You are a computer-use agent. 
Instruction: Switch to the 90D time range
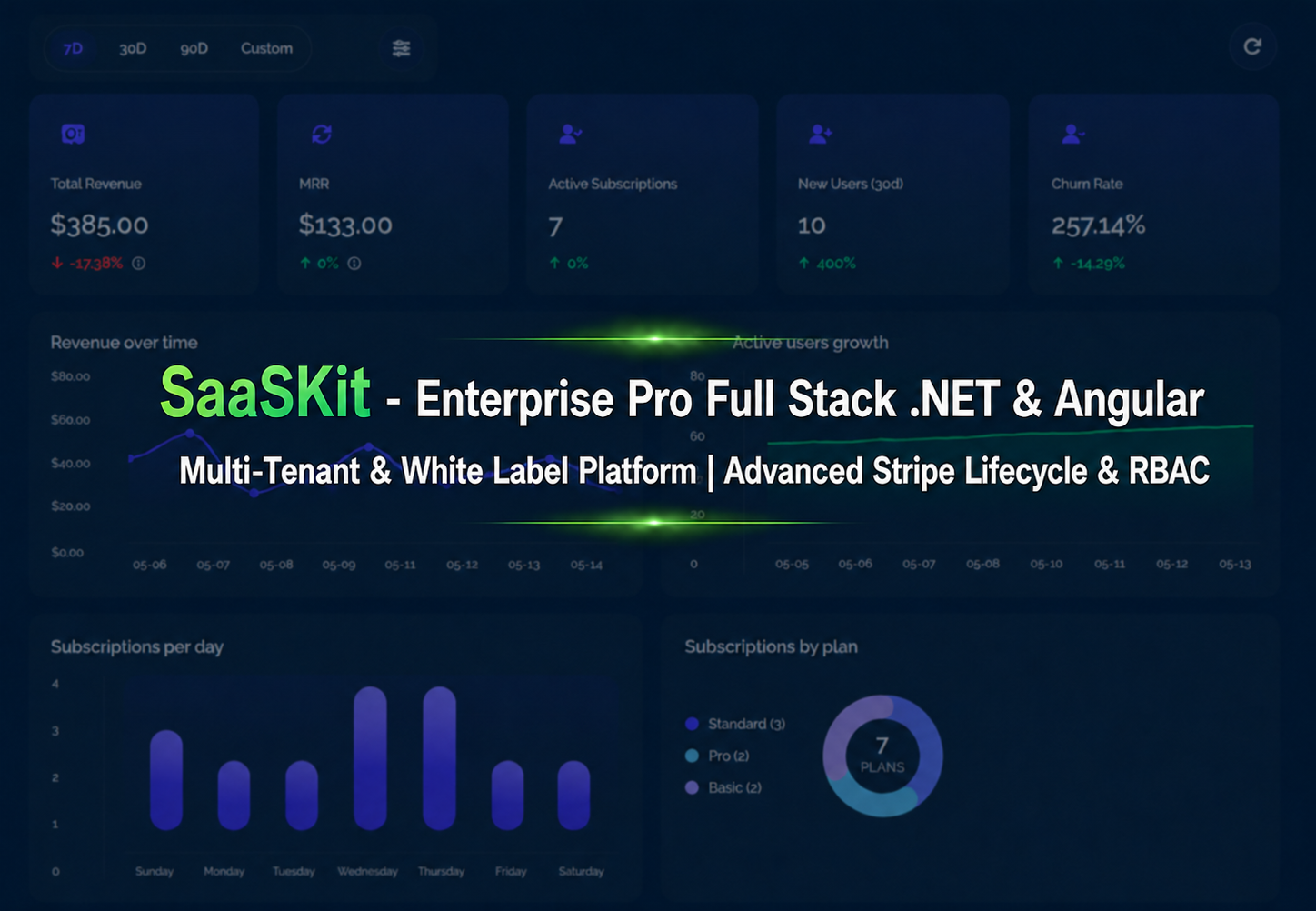[x=194, y=48]
